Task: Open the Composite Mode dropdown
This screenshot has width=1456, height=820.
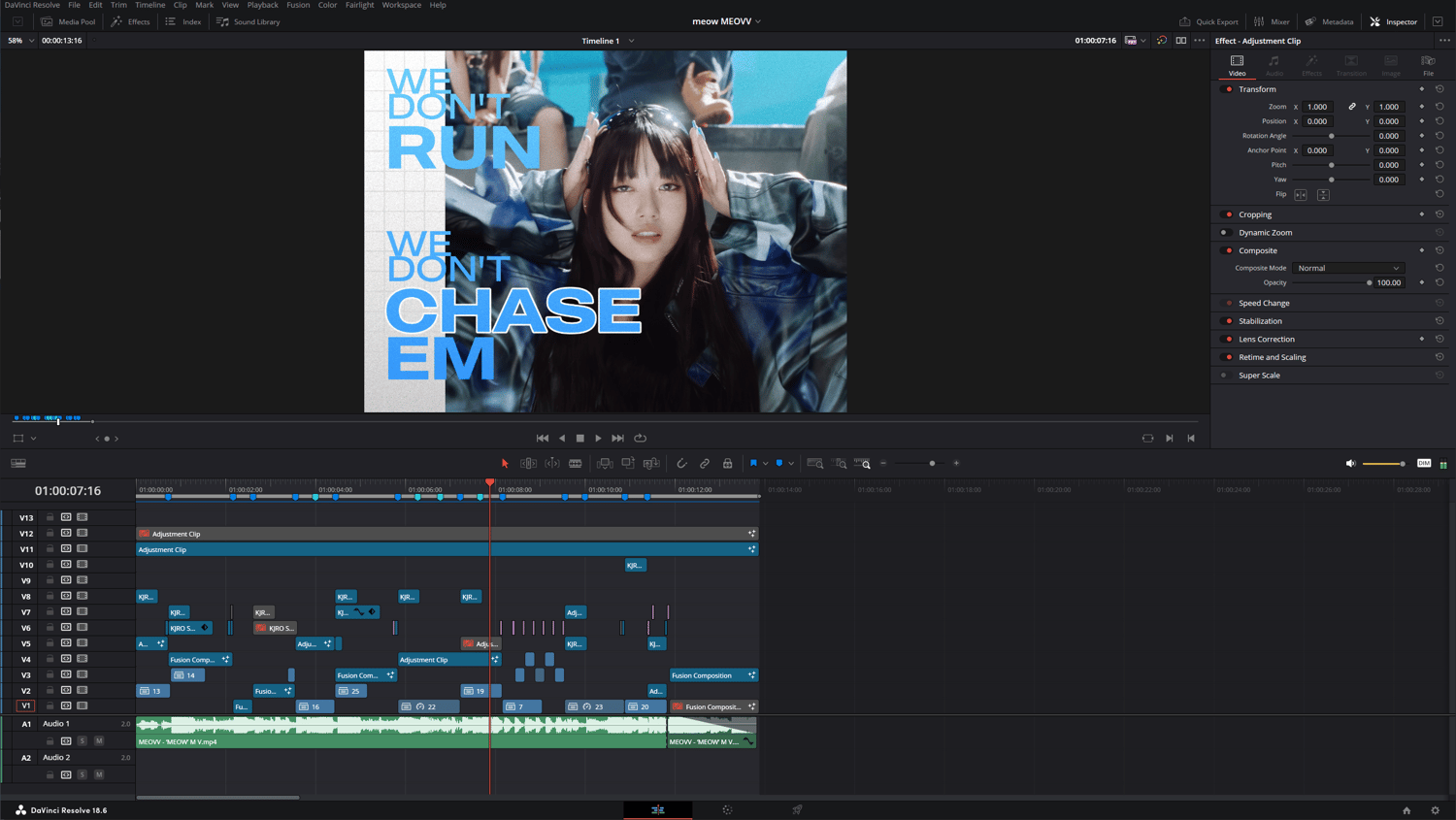Action: [1348, 268]
